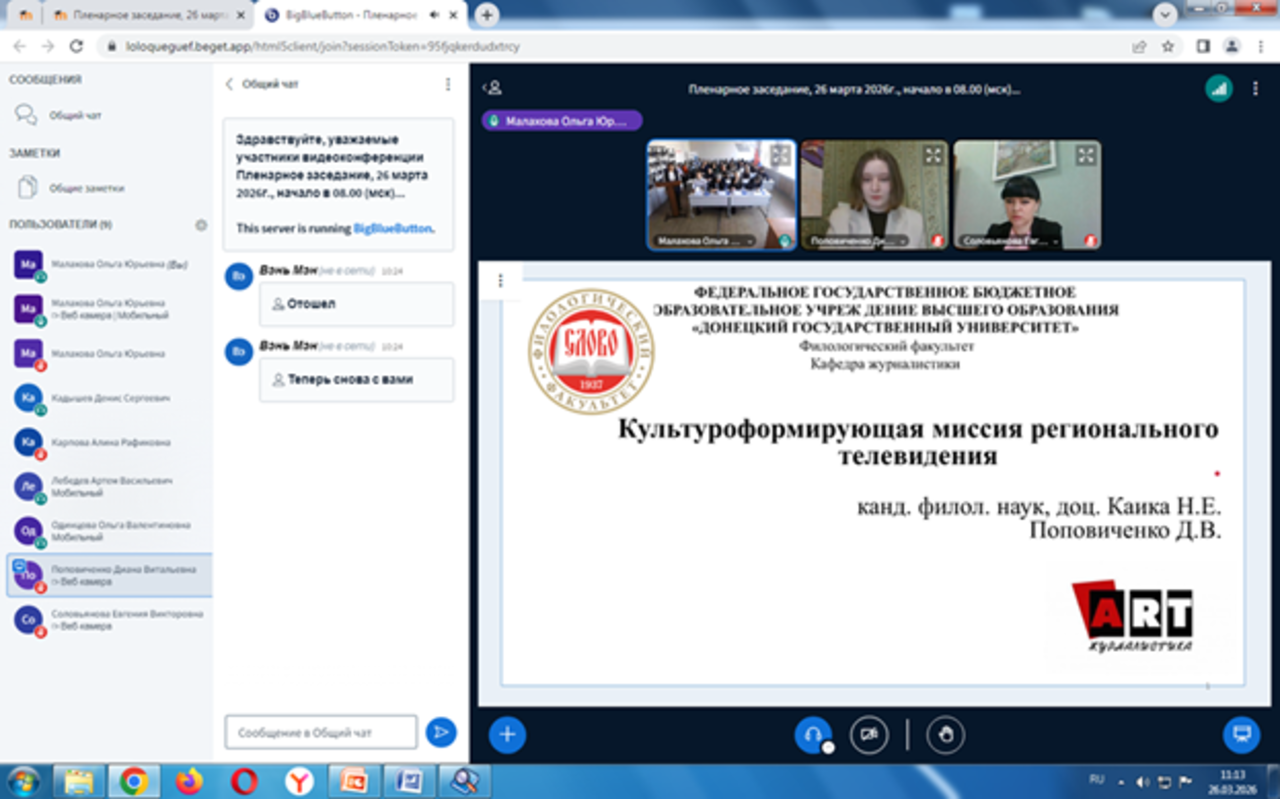Open presentation three-dot options menu

(500, 281)
